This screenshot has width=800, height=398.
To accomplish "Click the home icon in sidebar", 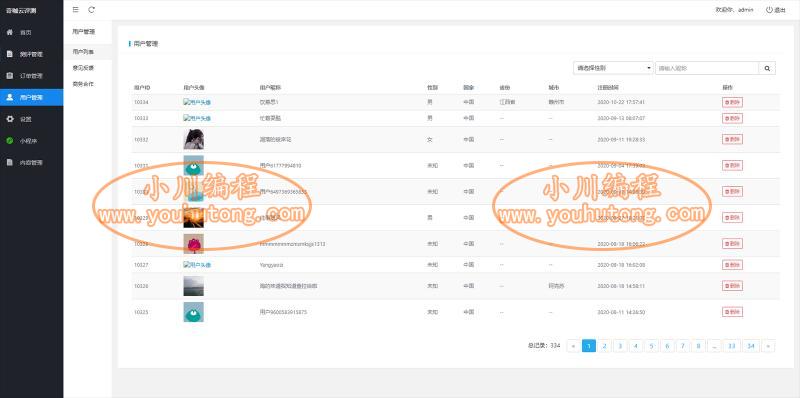I will coord(9,32).
